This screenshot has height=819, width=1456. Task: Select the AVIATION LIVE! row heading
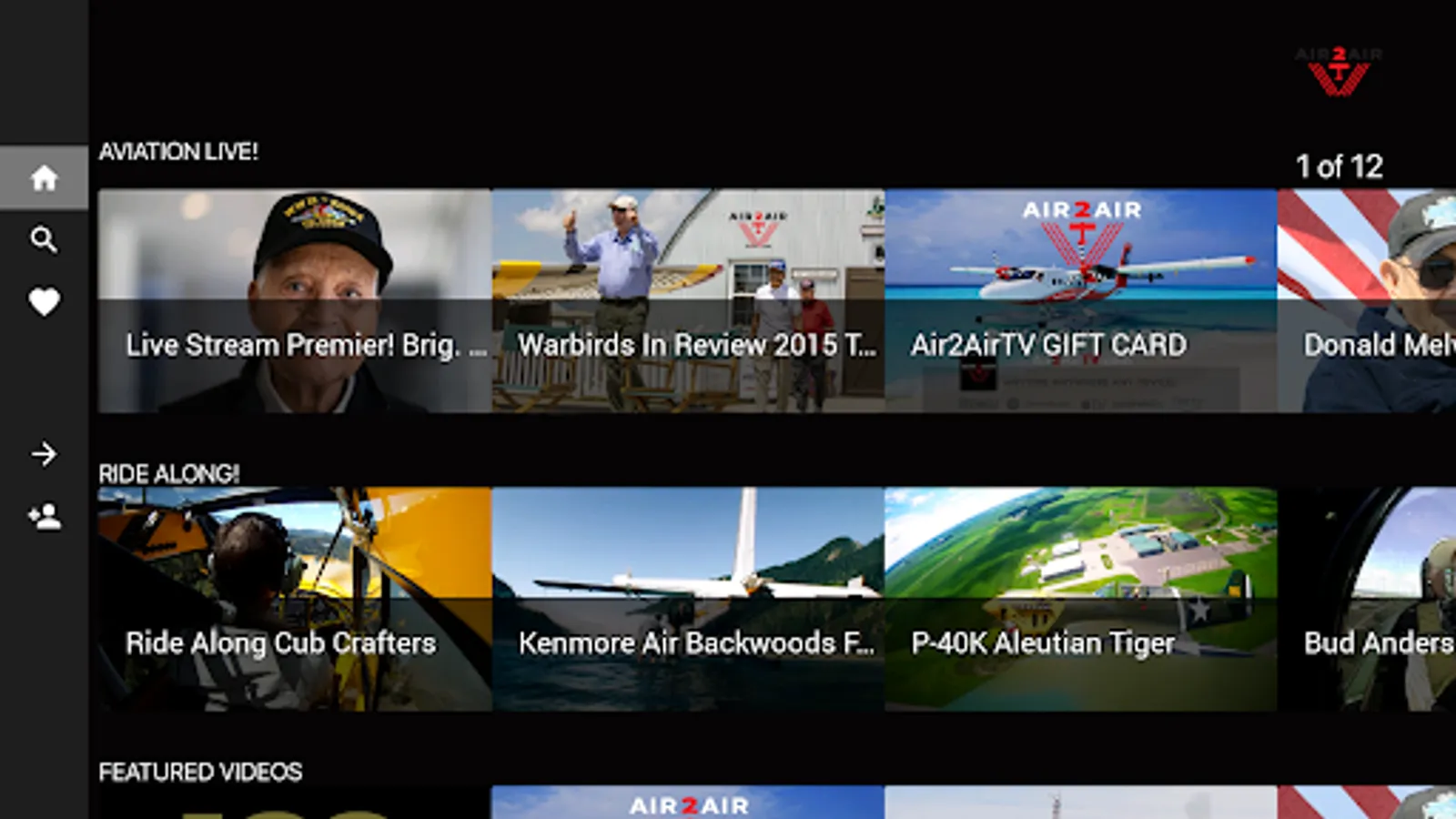(x=178, y=151)
